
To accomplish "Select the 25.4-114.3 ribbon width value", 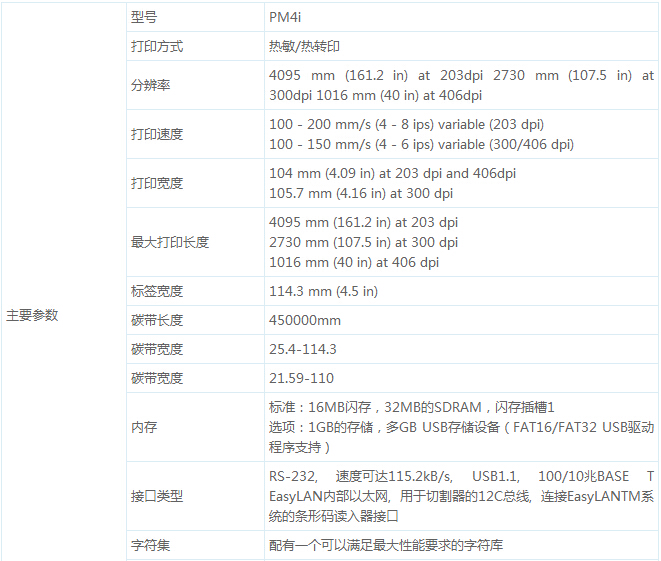I will pyautogui.click(x=303, y=349).
